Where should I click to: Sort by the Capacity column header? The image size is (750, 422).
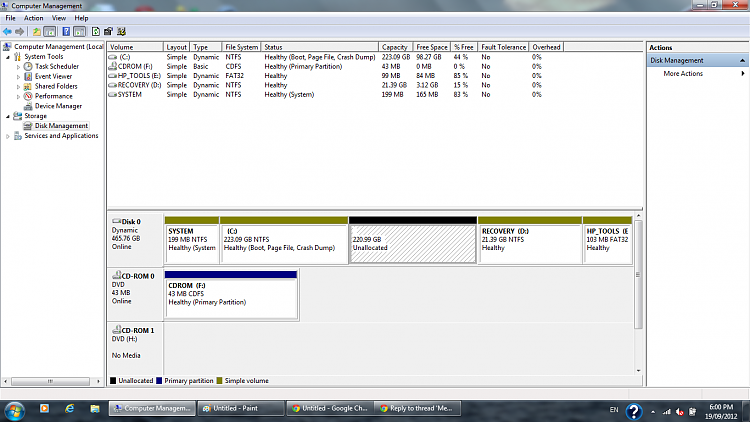395,47
